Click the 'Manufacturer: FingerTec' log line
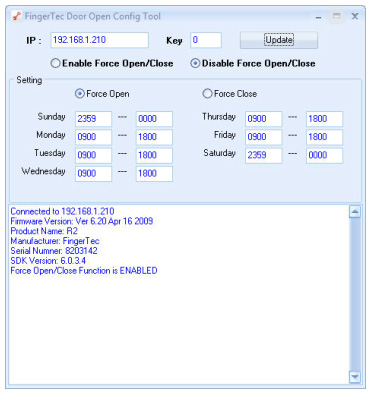Viewport: 371px width, 394px height. tap(55, 241)
